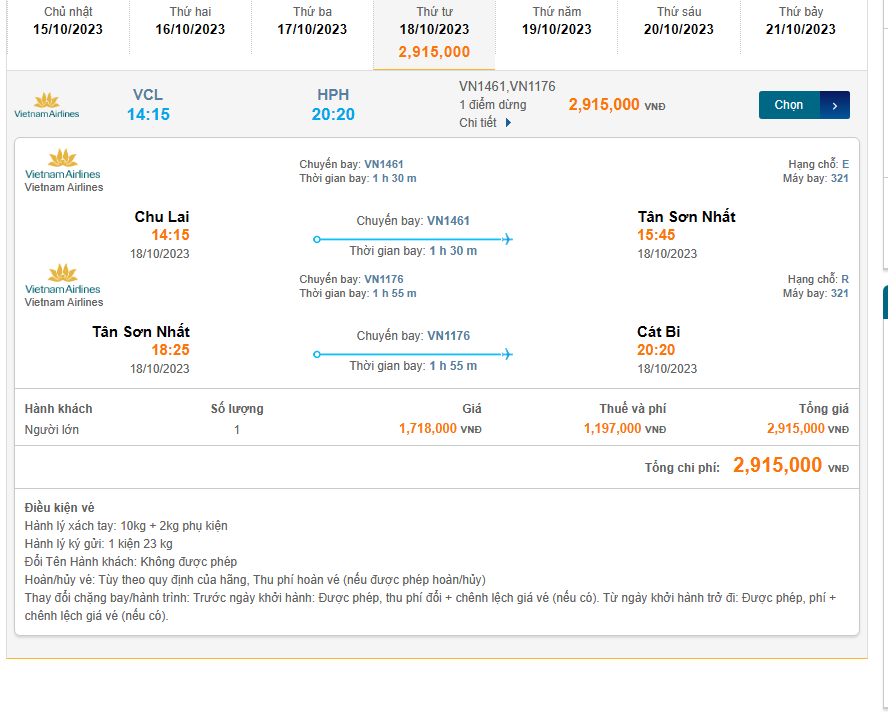Switch to the Thứ sáu 20/10/2023 tab
This screenshot has height=713, width=888.
pos(679,21)
